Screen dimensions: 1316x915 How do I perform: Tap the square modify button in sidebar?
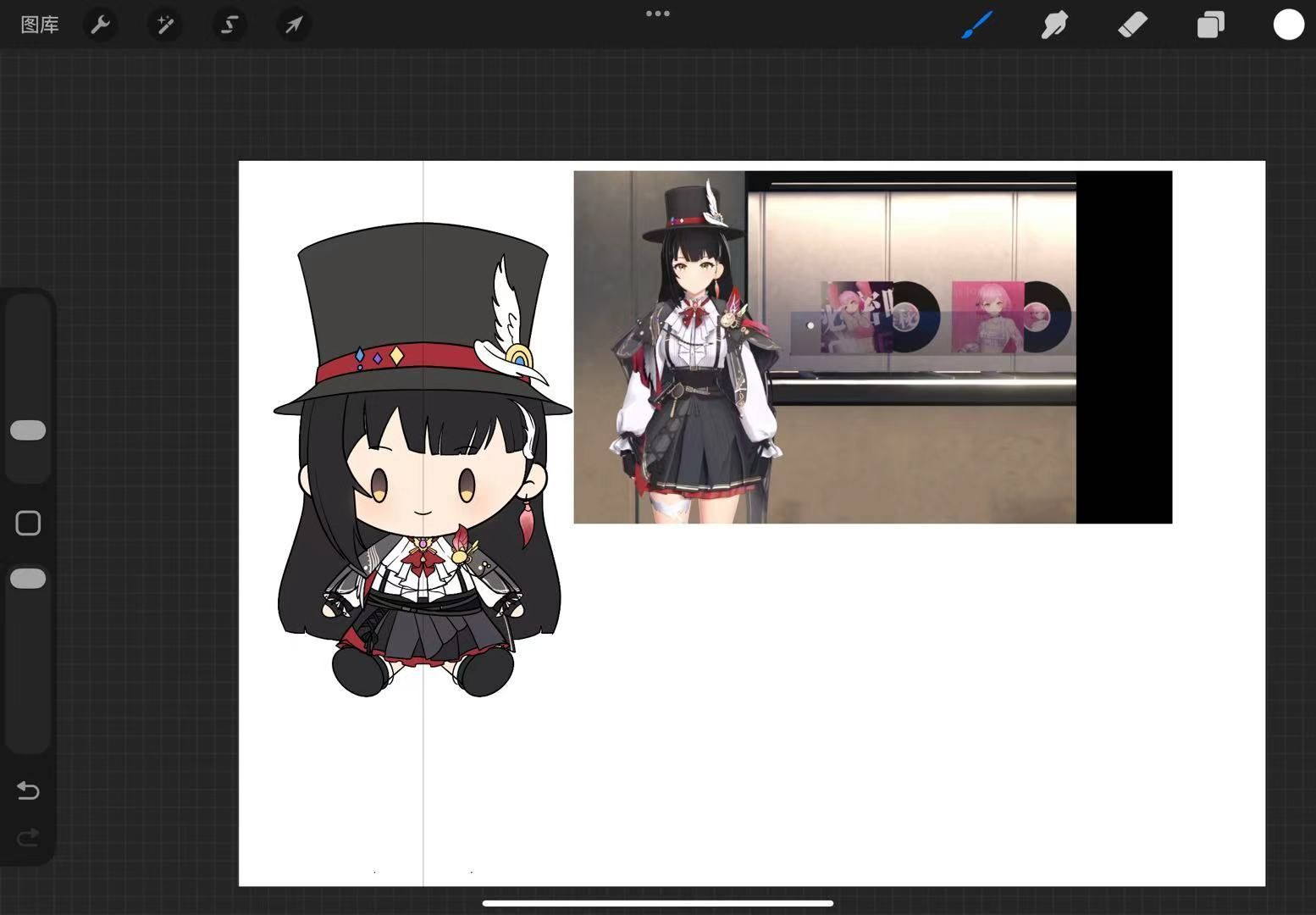click(x=28, y=524)
